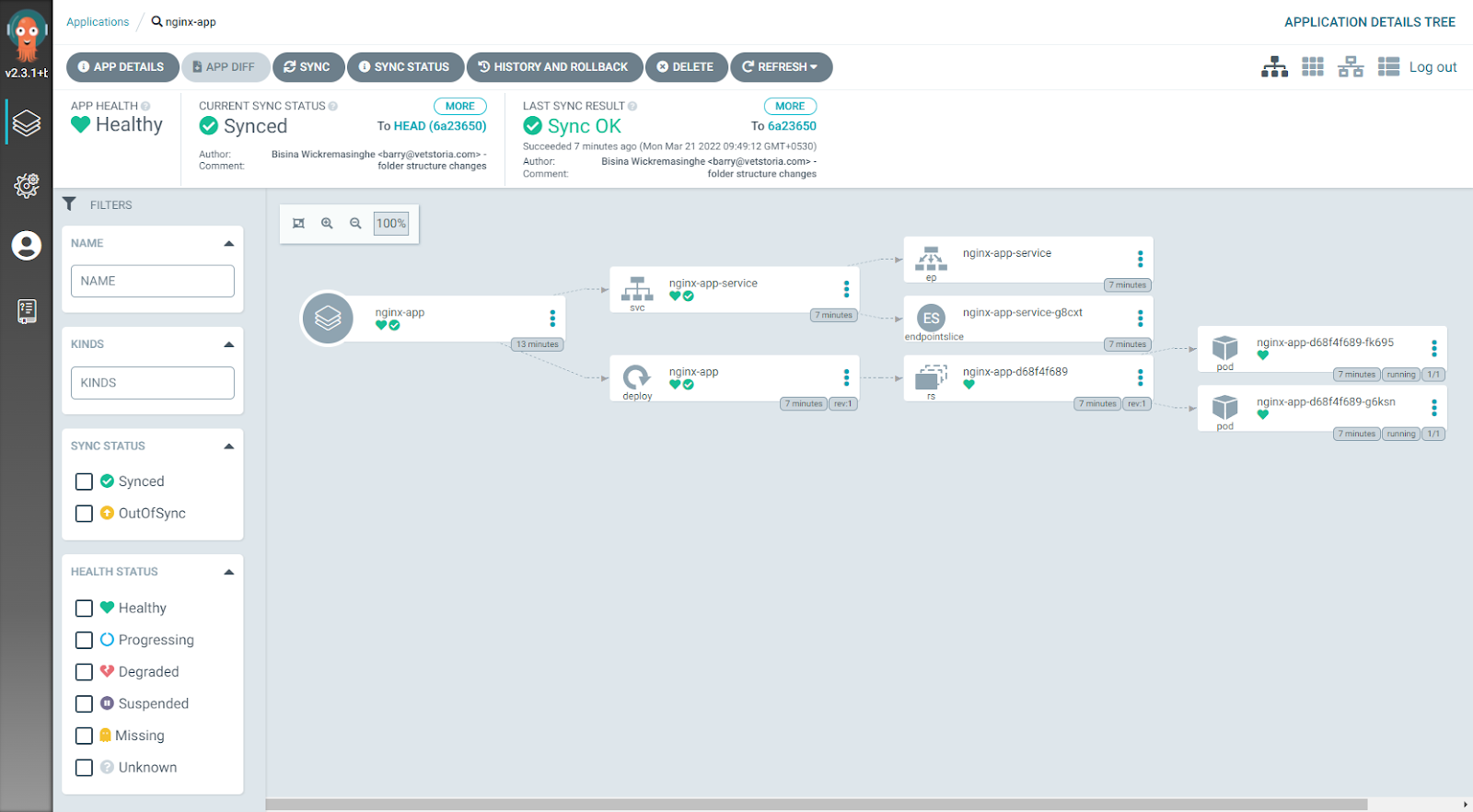Image resolution: width=1473 pixels, height=812 pixels.
Task: Open HISTORY AND ROLLBACK
Action: point(554,67)
